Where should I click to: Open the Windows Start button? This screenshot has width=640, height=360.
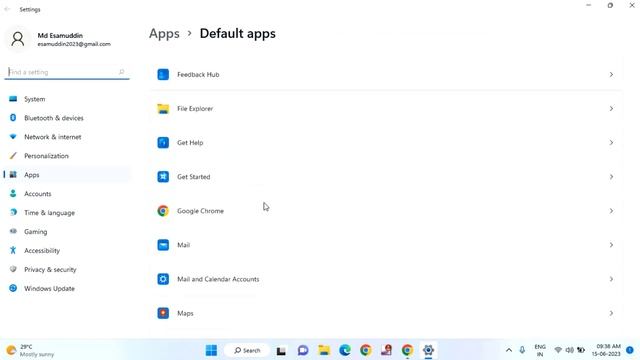point(211,350)
